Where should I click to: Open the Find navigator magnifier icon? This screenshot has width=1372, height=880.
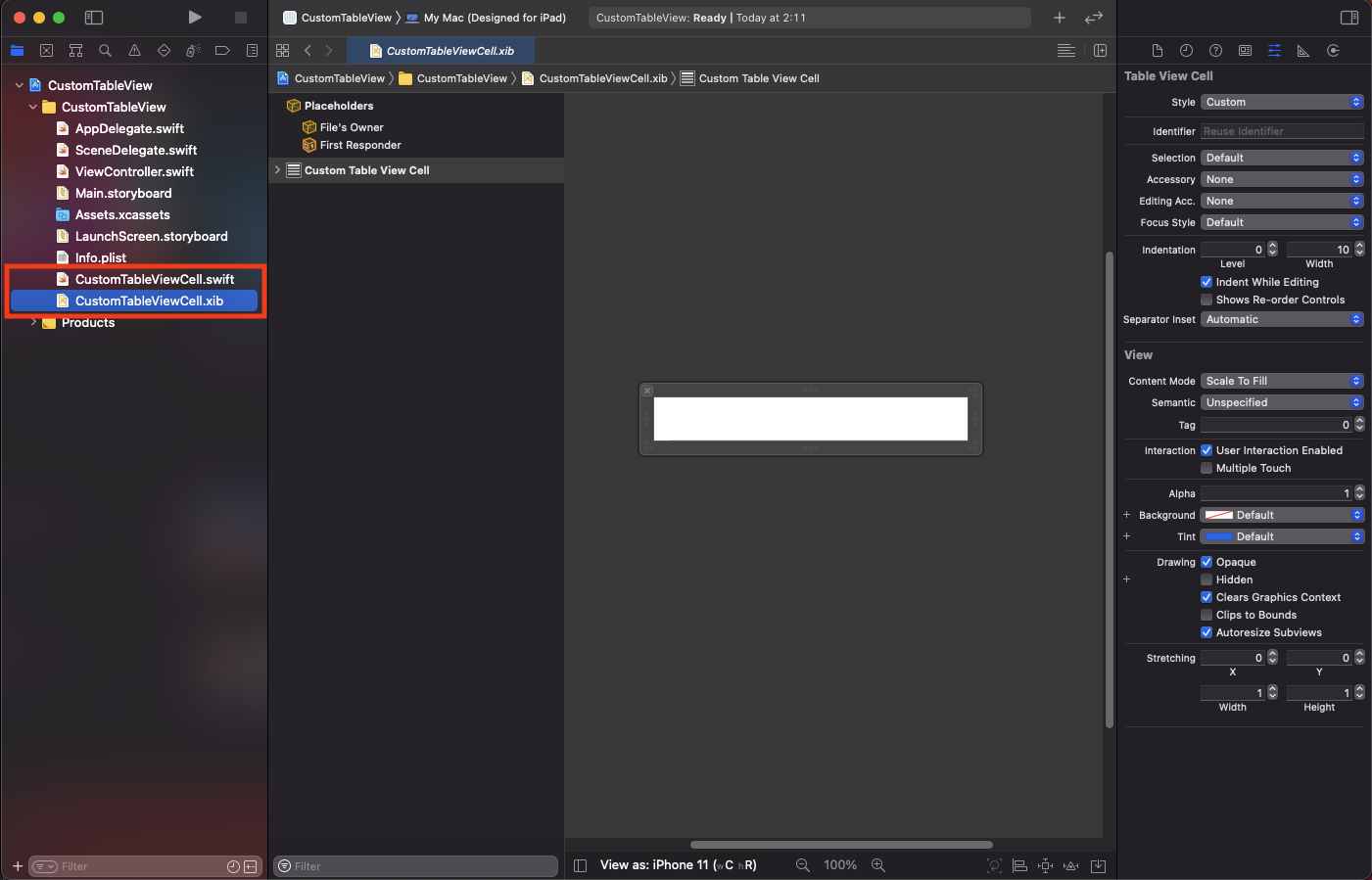105,50
